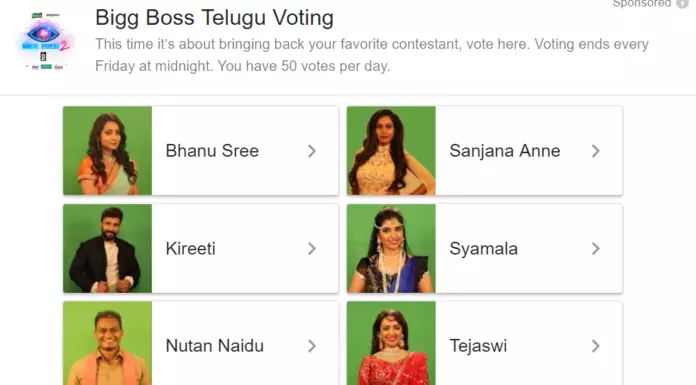Screen dimensions: 696x385
Task: Open Syamala chevron arrow
Action: point(596,249)
